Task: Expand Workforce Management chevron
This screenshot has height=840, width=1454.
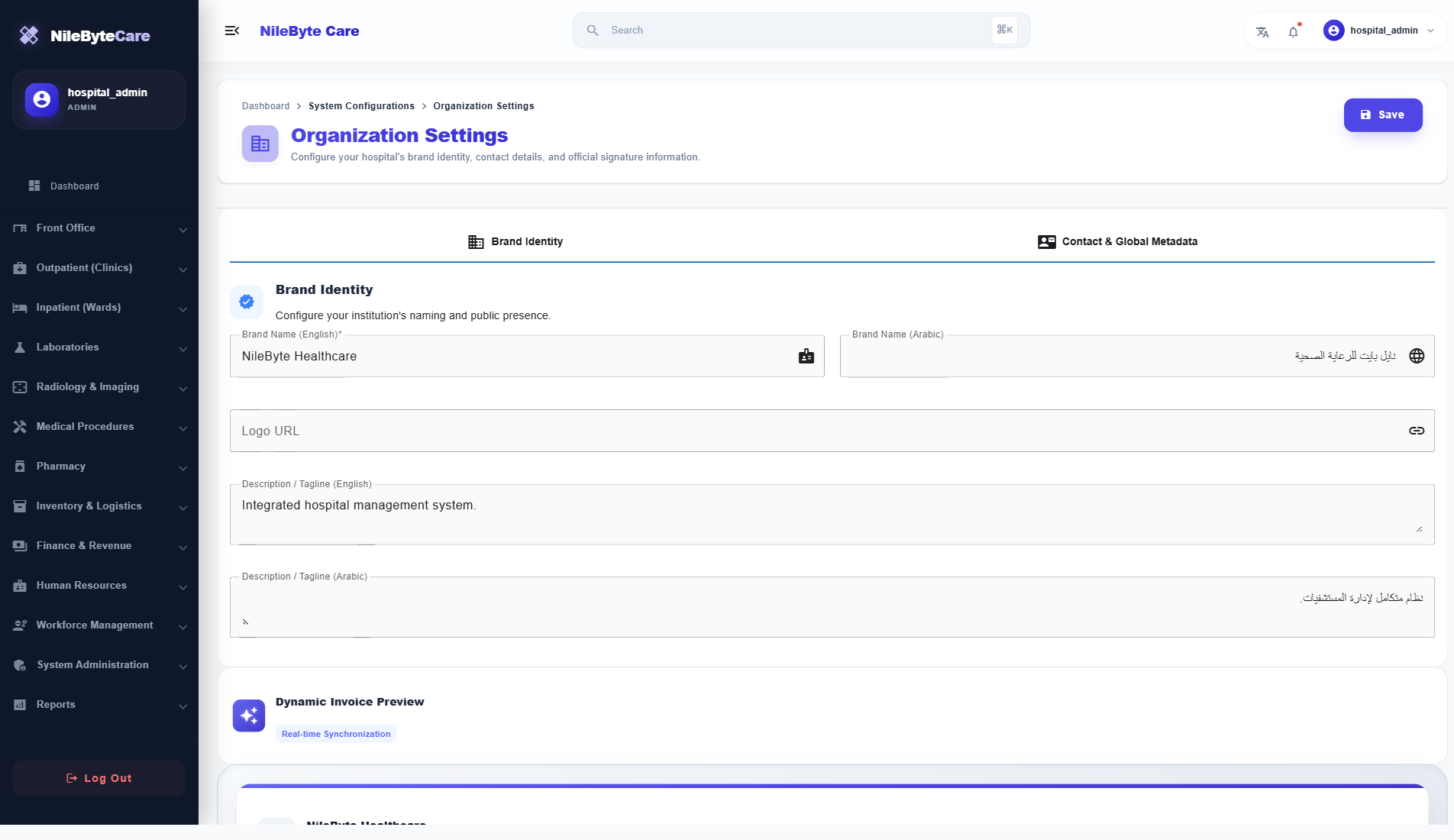Action: 183,626
